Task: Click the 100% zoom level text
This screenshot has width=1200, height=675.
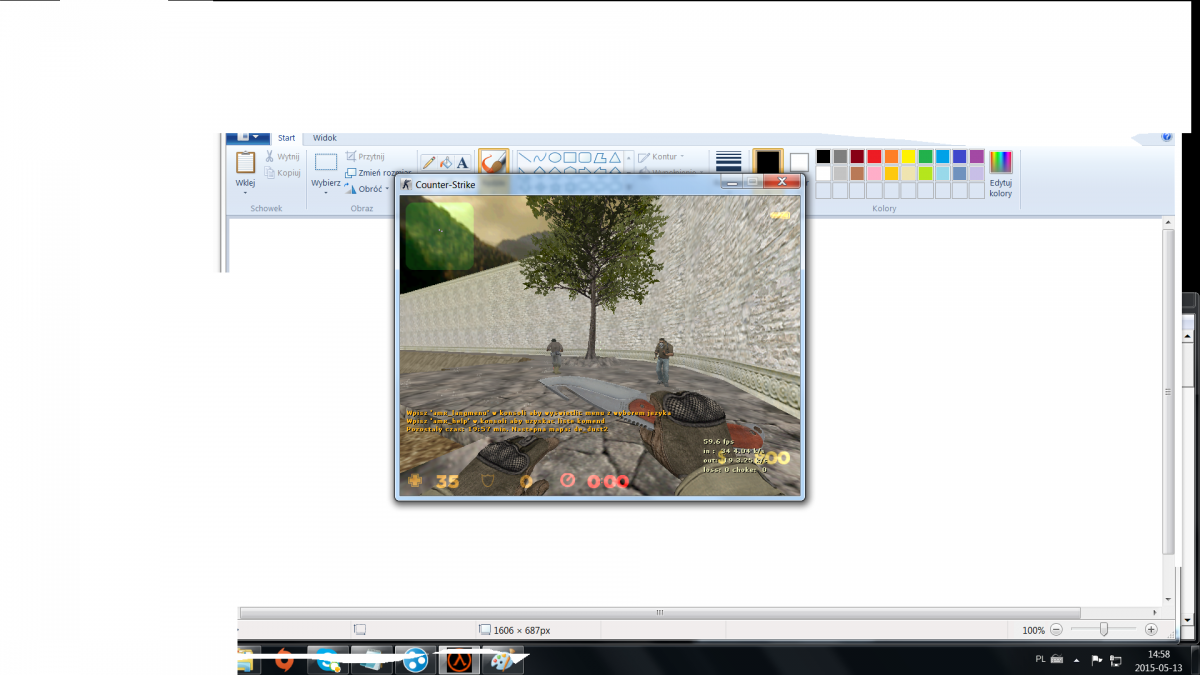Action: point(1034,630)
